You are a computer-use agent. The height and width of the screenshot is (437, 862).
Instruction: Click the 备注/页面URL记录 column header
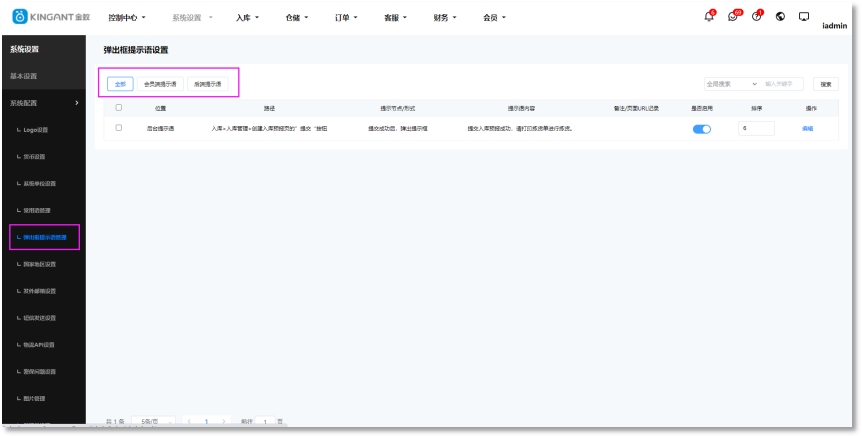pyautogui.click(x=636, y=108)
